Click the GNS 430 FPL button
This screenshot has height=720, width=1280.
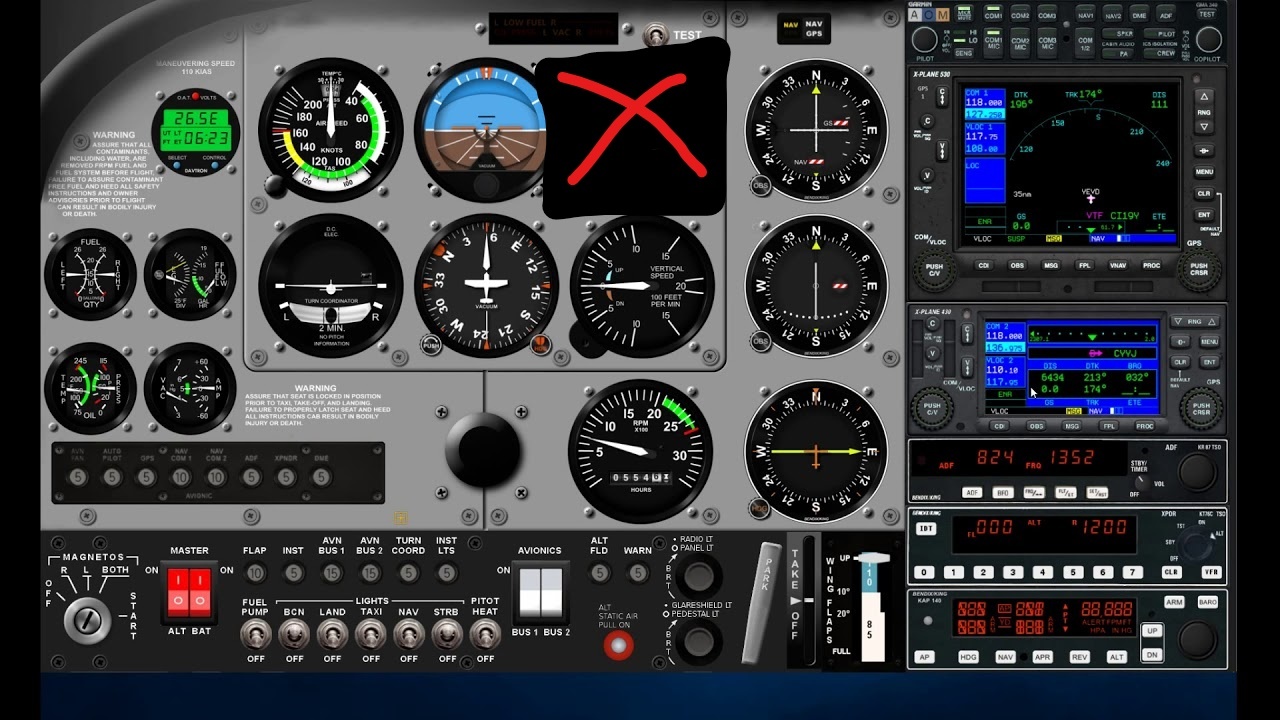tap(1107, 426)
